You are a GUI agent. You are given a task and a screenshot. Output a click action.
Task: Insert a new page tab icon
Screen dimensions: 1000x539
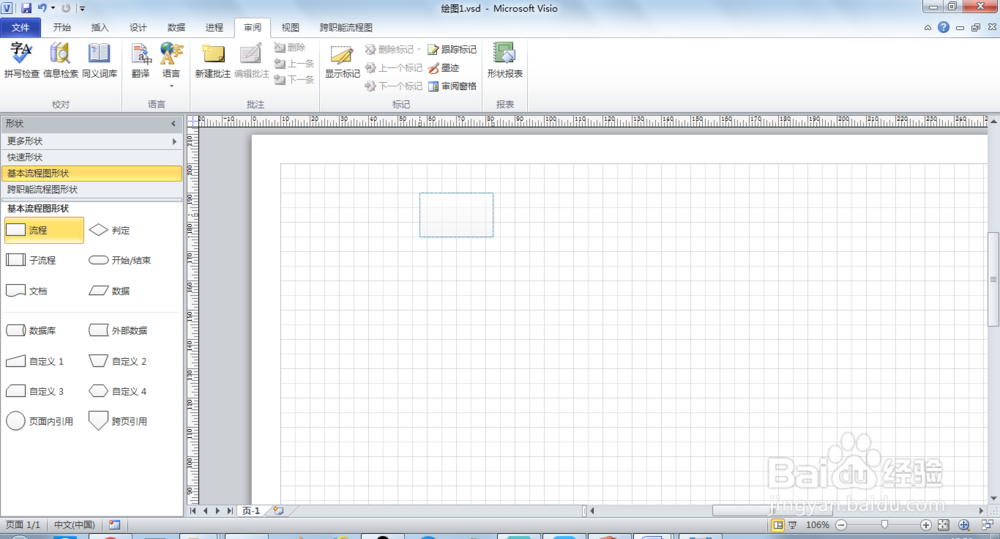[279, 511]
